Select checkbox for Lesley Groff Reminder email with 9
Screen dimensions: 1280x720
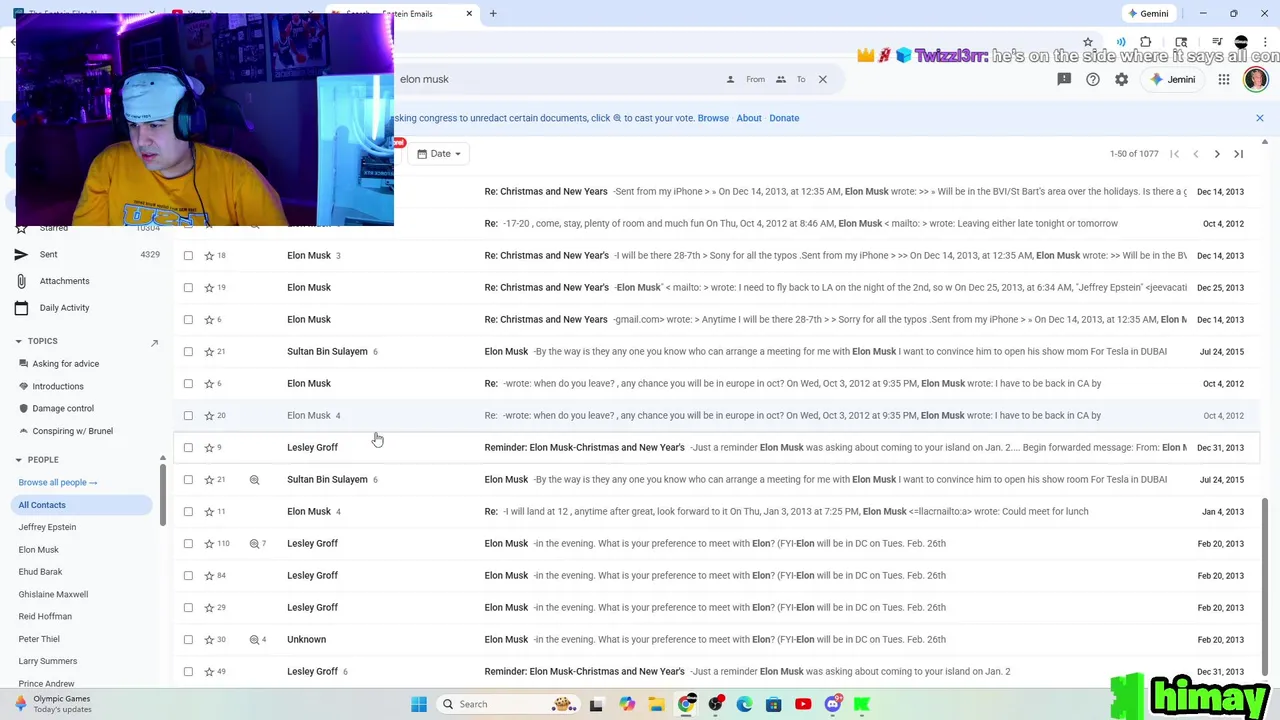[x=188, y=447]
